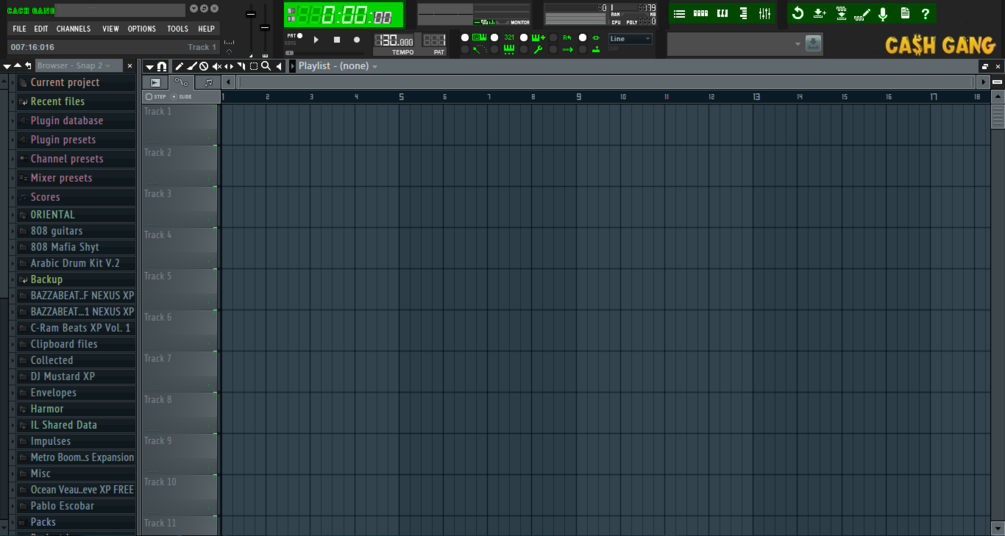The height and width of the screenshot is (536, 1005).
Task: Open the playlist menu arrow
Action: click(149, 67)
